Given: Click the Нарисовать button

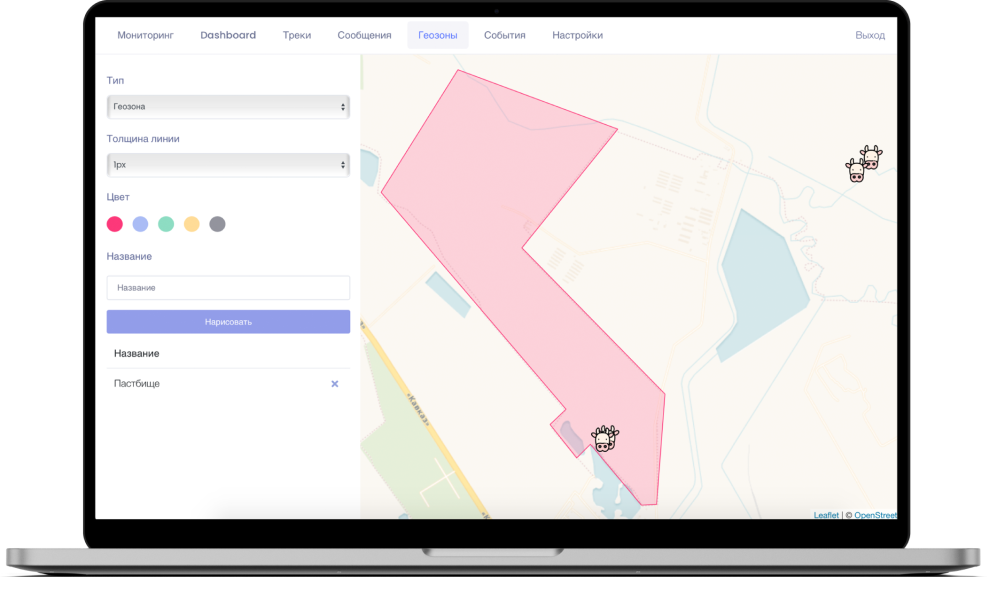Looking at the screenshot, I should click(x=228, y=322).
